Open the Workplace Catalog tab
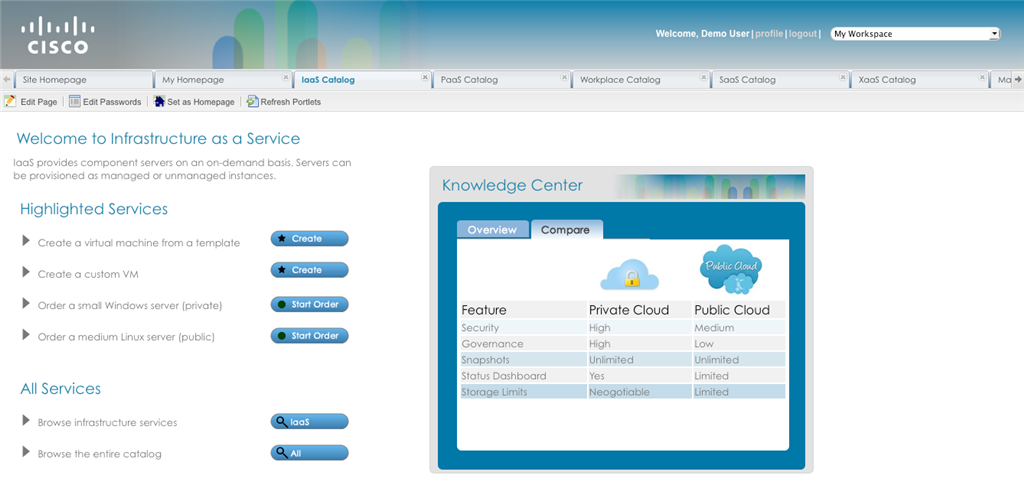This screenshot has height=481, width=1024. [x=641, y=80]
